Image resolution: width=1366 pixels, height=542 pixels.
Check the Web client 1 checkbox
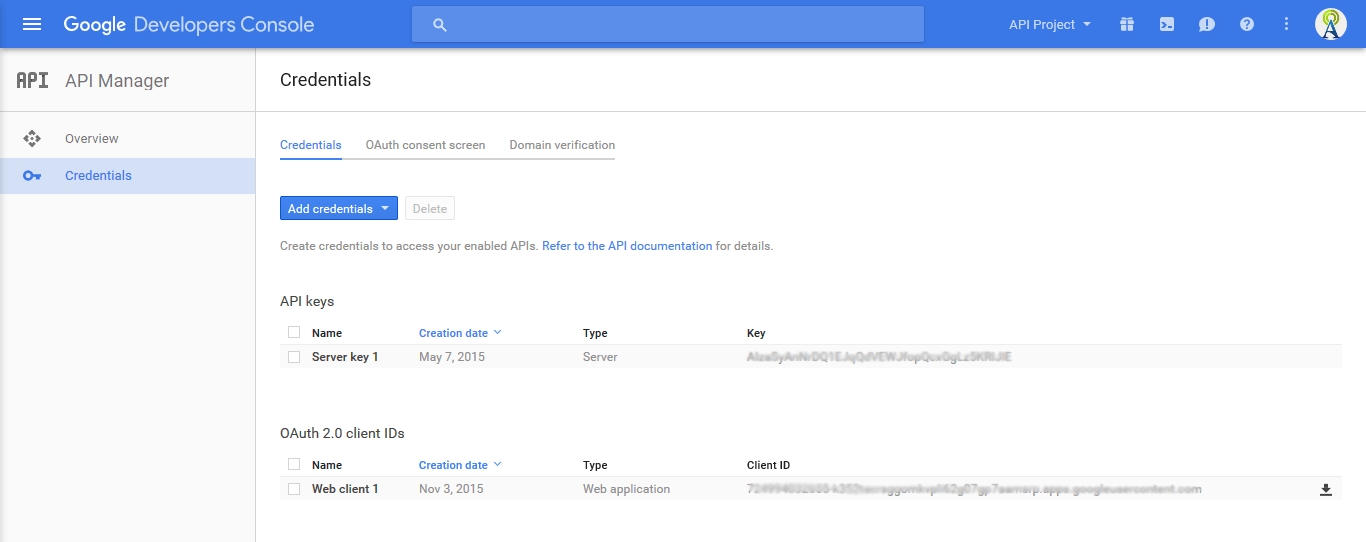(294, 489)
